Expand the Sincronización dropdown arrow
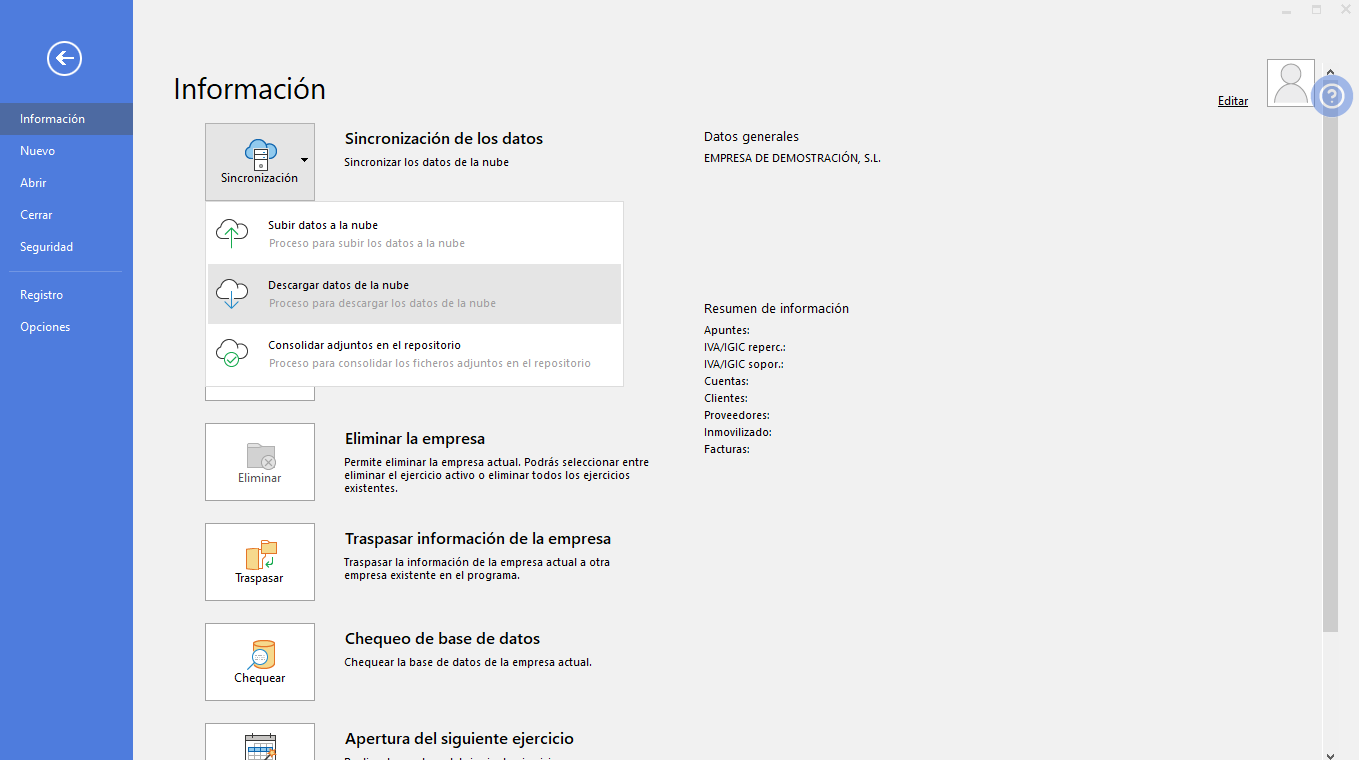 click(304, 160)
